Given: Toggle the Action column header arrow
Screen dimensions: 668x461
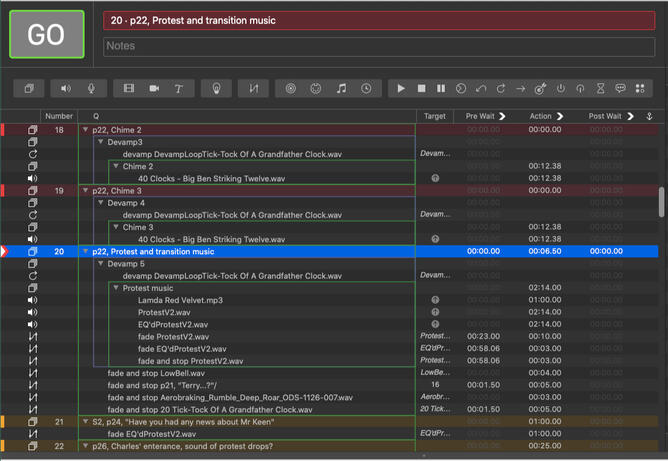Looking at the screenshot, I should click(x=560, y=116).
